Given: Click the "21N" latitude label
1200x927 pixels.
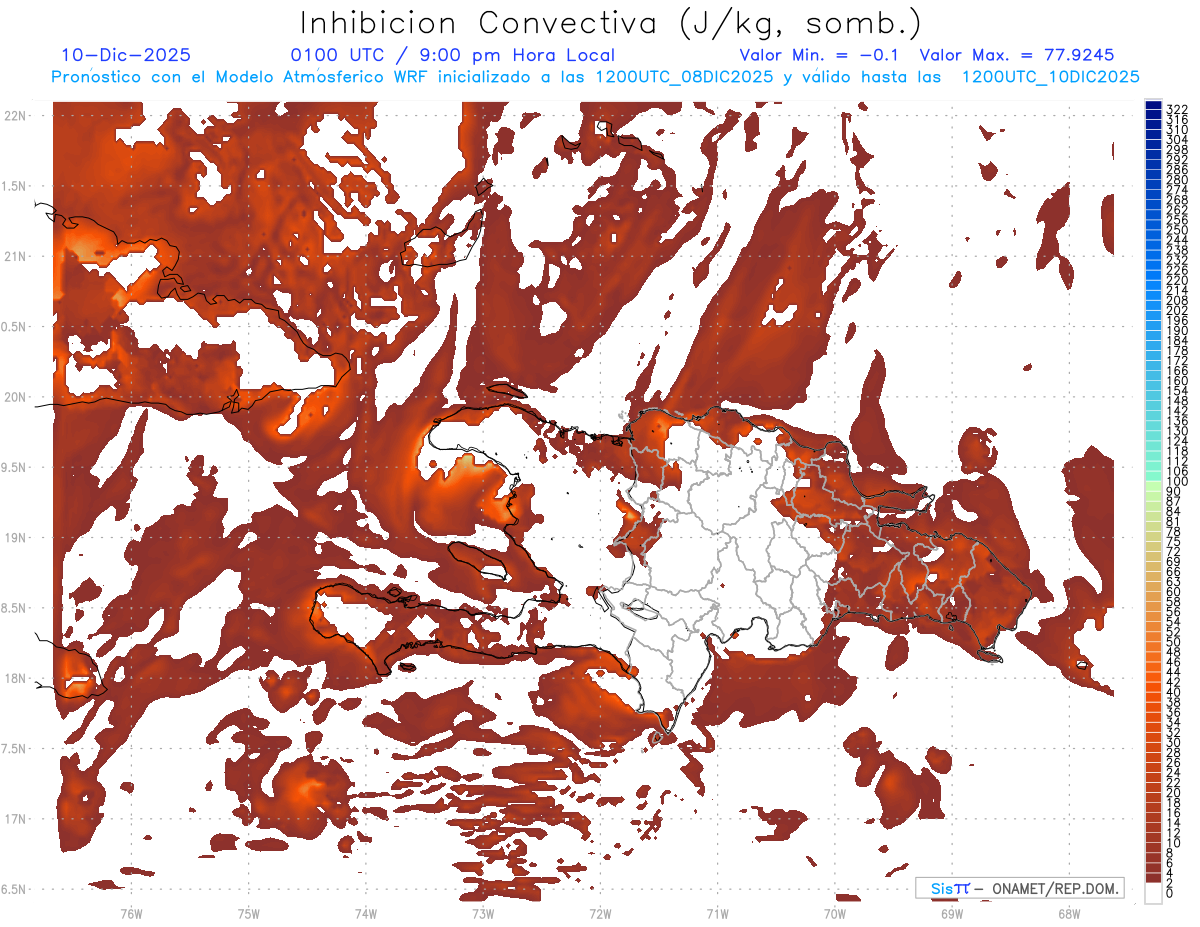Looking at the screenshot, I should pos(14,256).
